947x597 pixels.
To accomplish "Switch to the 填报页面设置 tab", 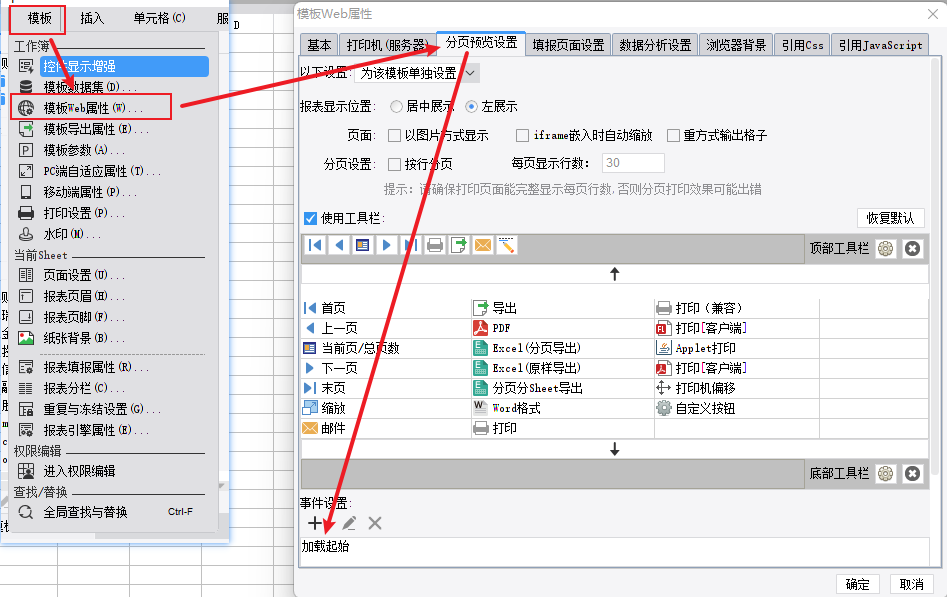I will pos(568,45).
